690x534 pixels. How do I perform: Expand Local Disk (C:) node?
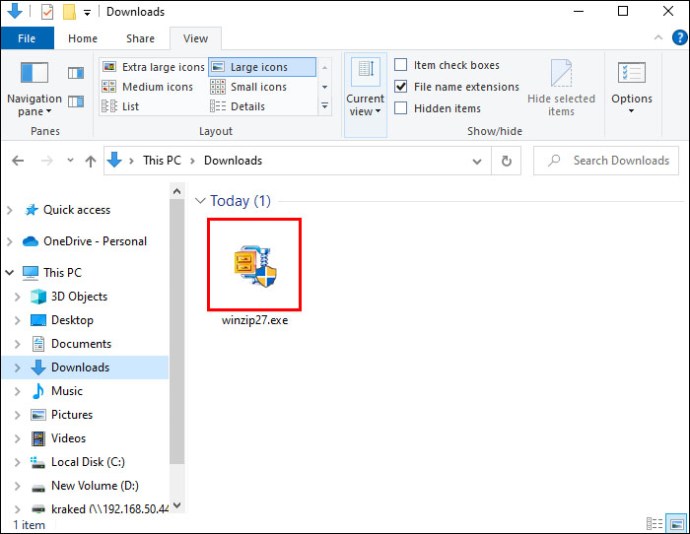click(x=17, y=462)
